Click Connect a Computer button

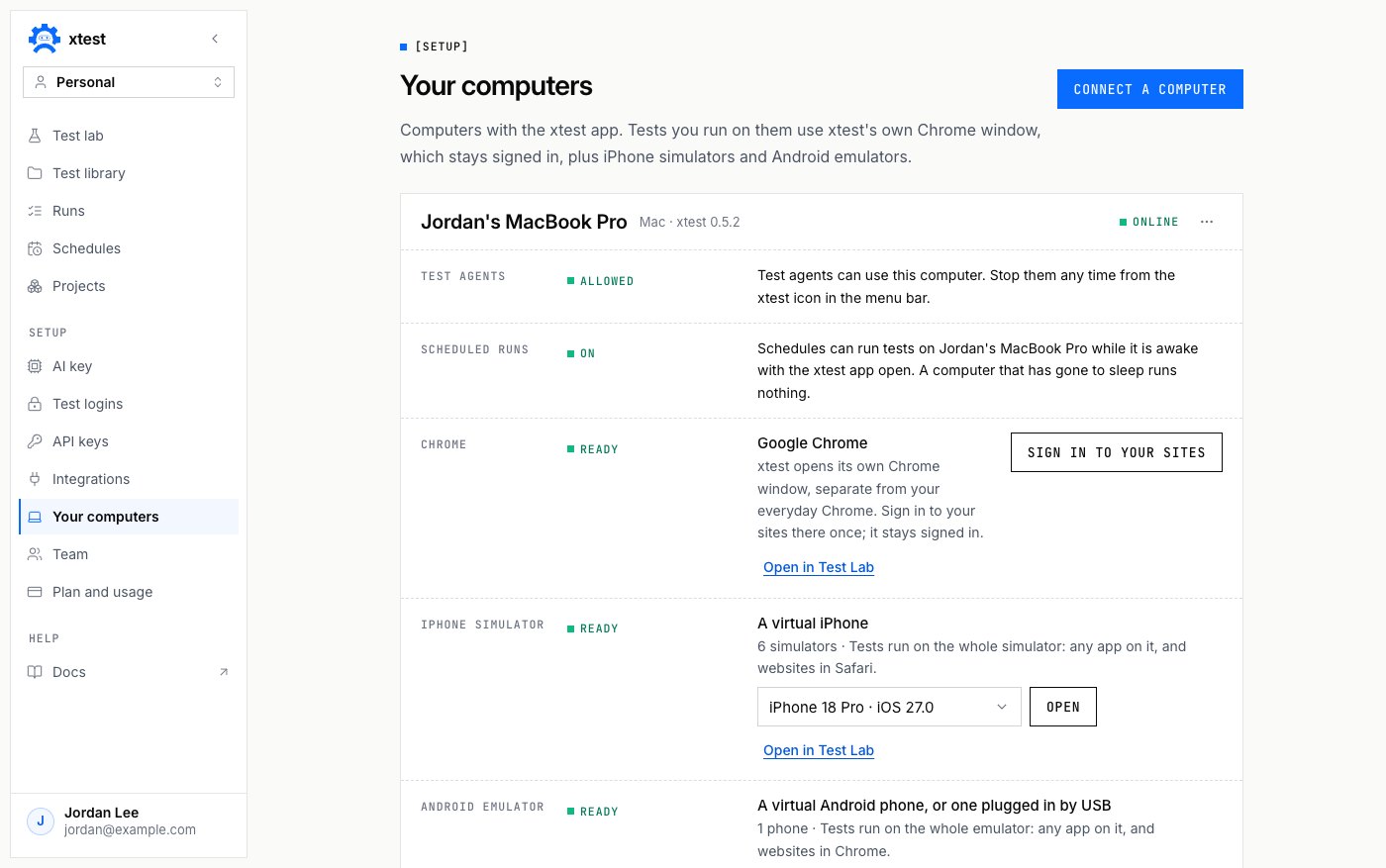coord(1150,89)
